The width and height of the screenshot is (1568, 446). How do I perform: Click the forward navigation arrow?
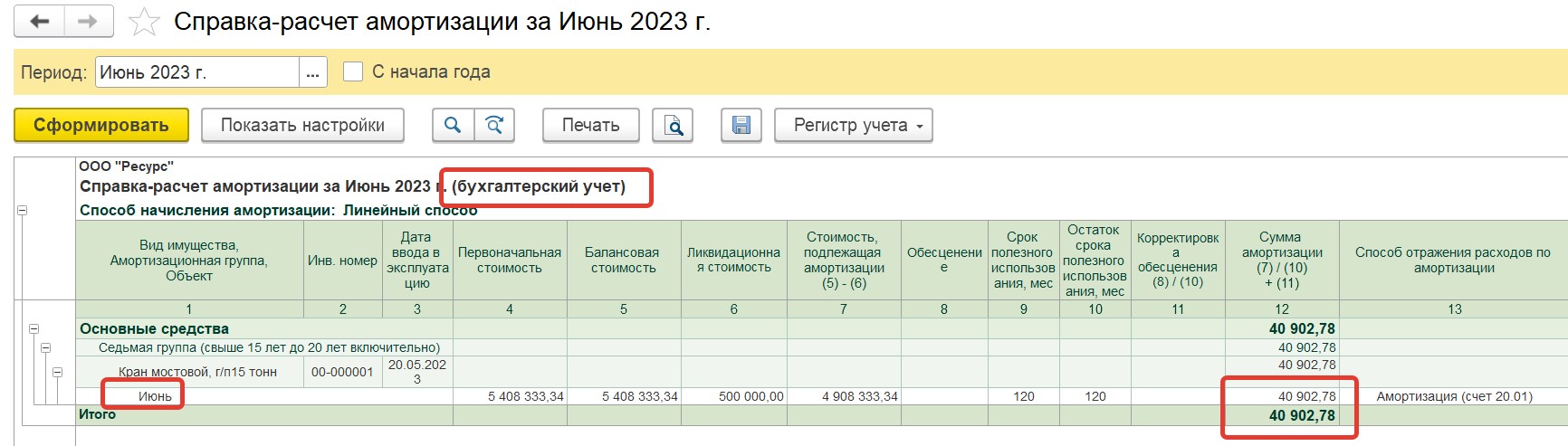pos(89,22)
